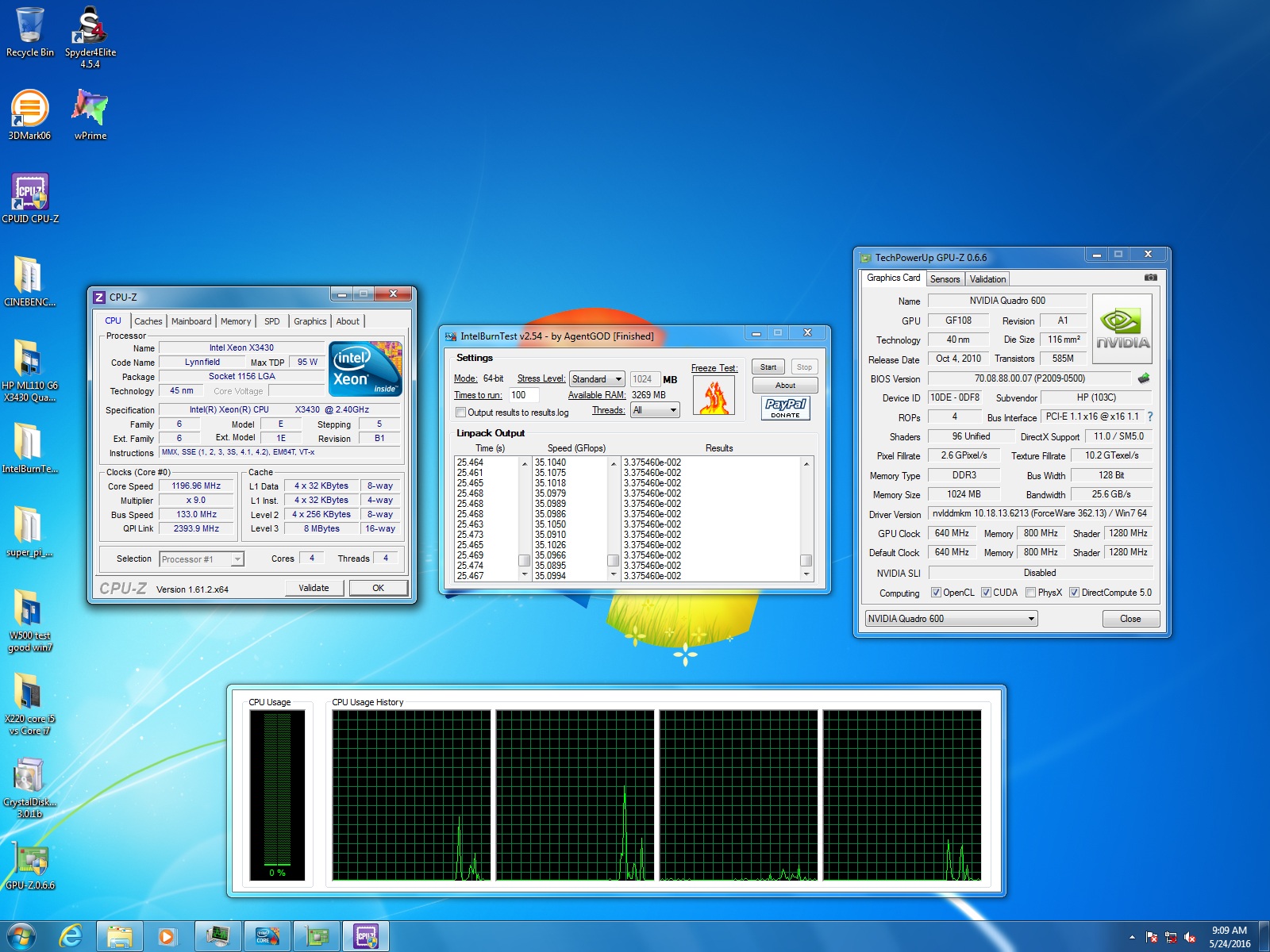
Task: Select HP ML110 G6 X3430 desktop folder
Action: tap(29, 370)
